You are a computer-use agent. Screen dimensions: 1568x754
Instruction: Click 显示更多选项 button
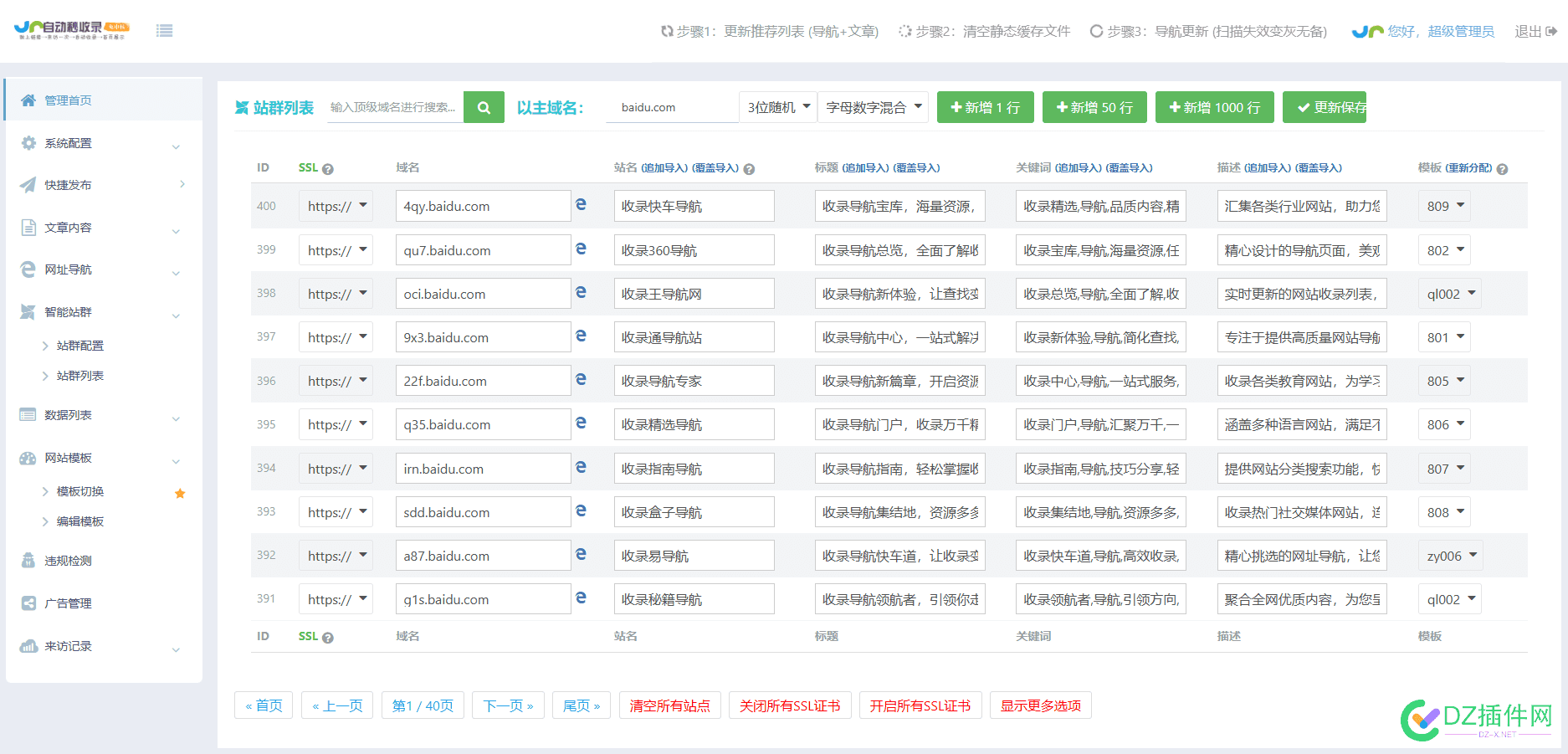point(1041,705)
